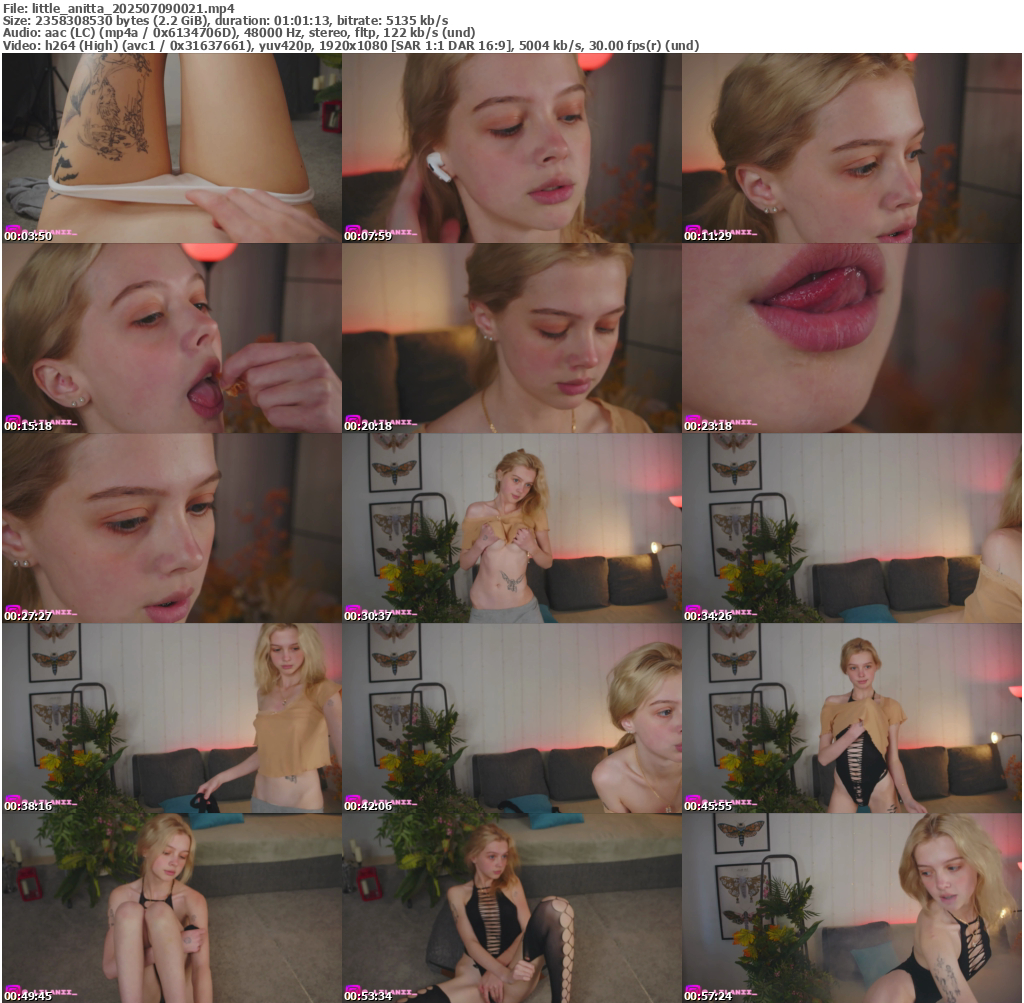Select the frame stamped 00:30:37
The image size is (1024, 1003).
(512, 528)
